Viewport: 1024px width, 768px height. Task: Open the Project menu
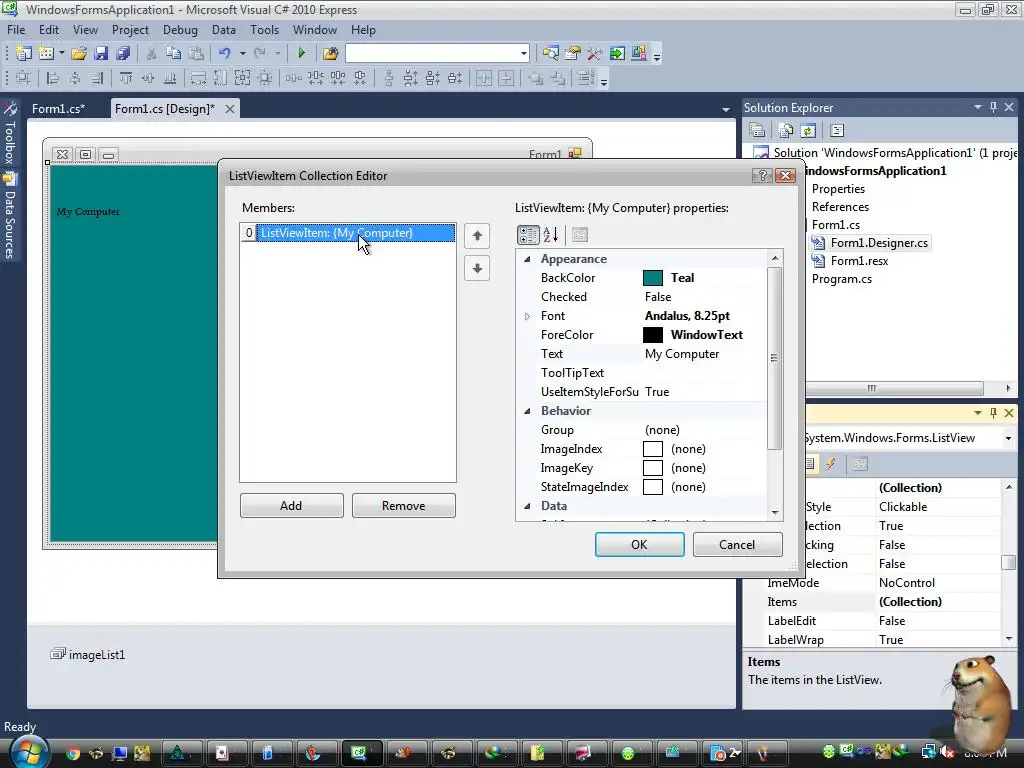coord(130,30)
